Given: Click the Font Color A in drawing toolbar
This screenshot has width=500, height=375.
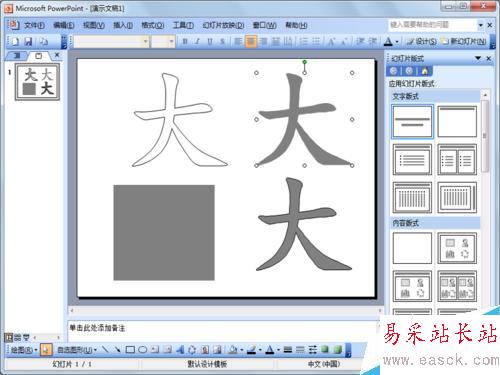Looking at the screenshot, I should click(x=270, y=350).
